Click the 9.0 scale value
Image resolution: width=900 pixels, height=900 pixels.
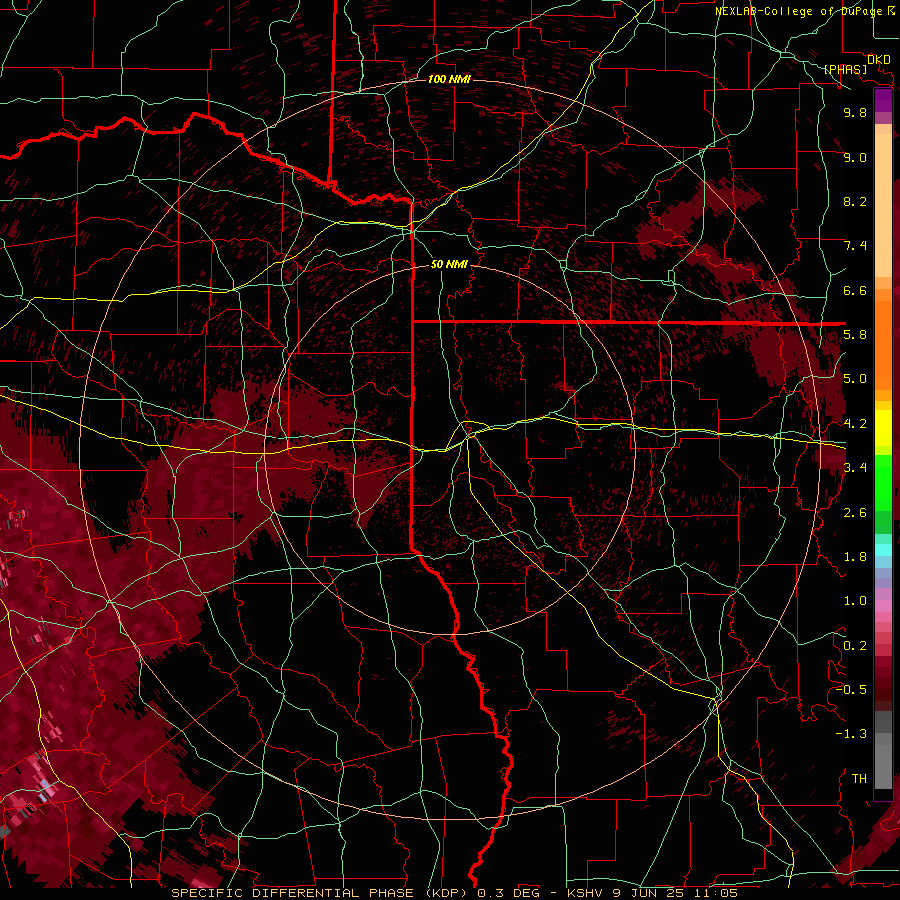tap(855, 157)
